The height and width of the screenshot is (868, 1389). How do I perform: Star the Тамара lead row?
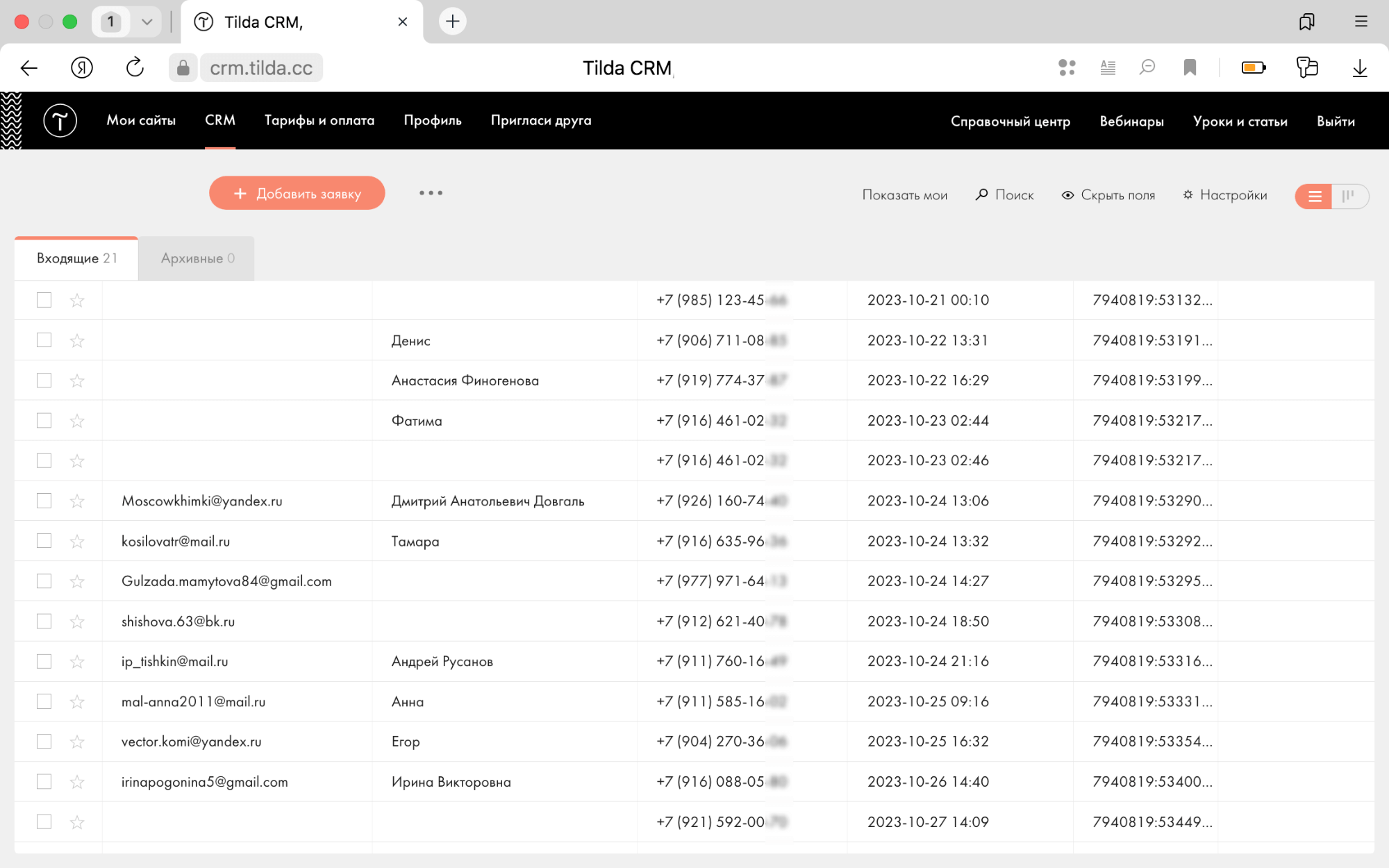pos(77,541)
